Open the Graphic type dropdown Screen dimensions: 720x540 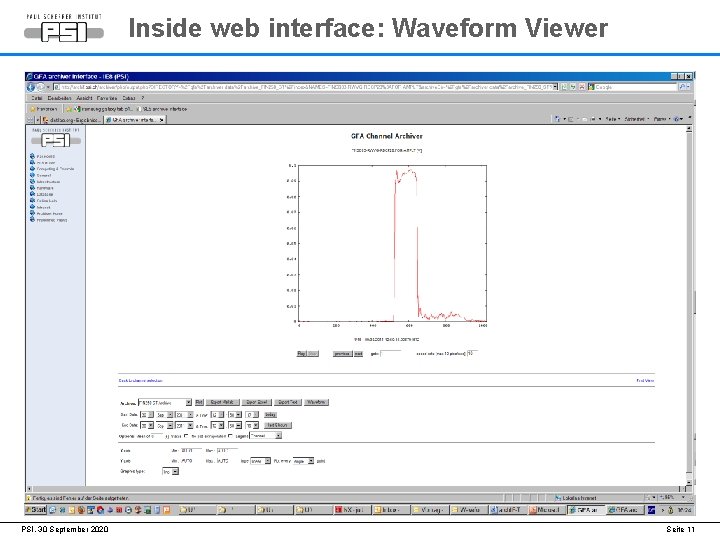(170, 472)
